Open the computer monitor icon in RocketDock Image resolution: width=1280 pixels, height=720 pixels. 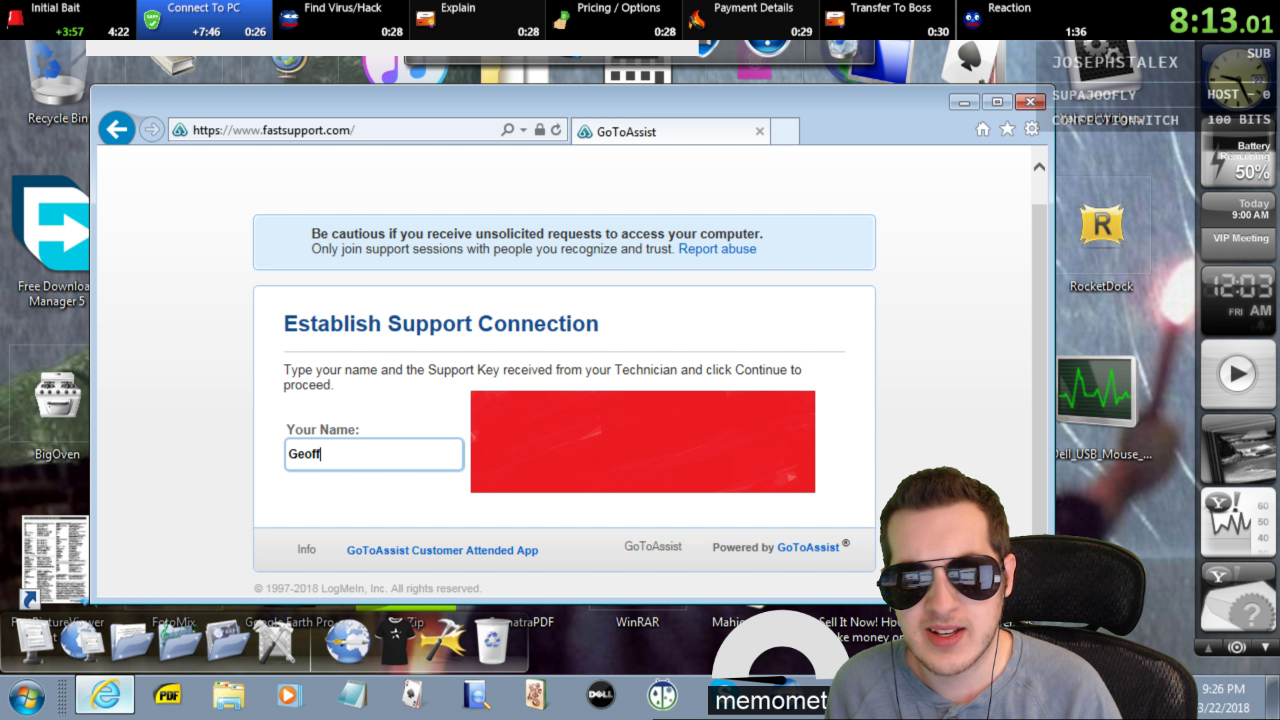pos(34,641)
